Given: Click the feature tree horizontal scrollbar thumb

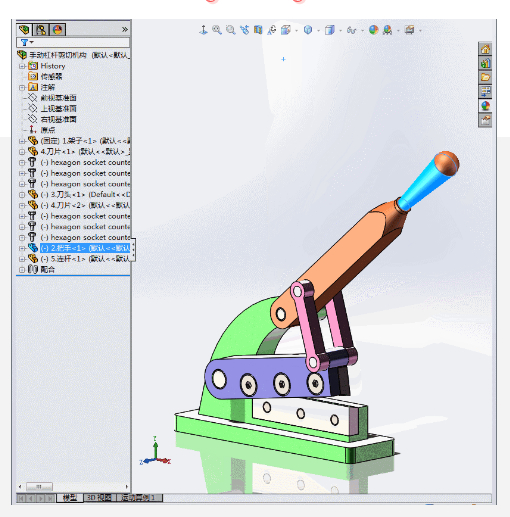Looking at the screenshot, I should (39, 487).
